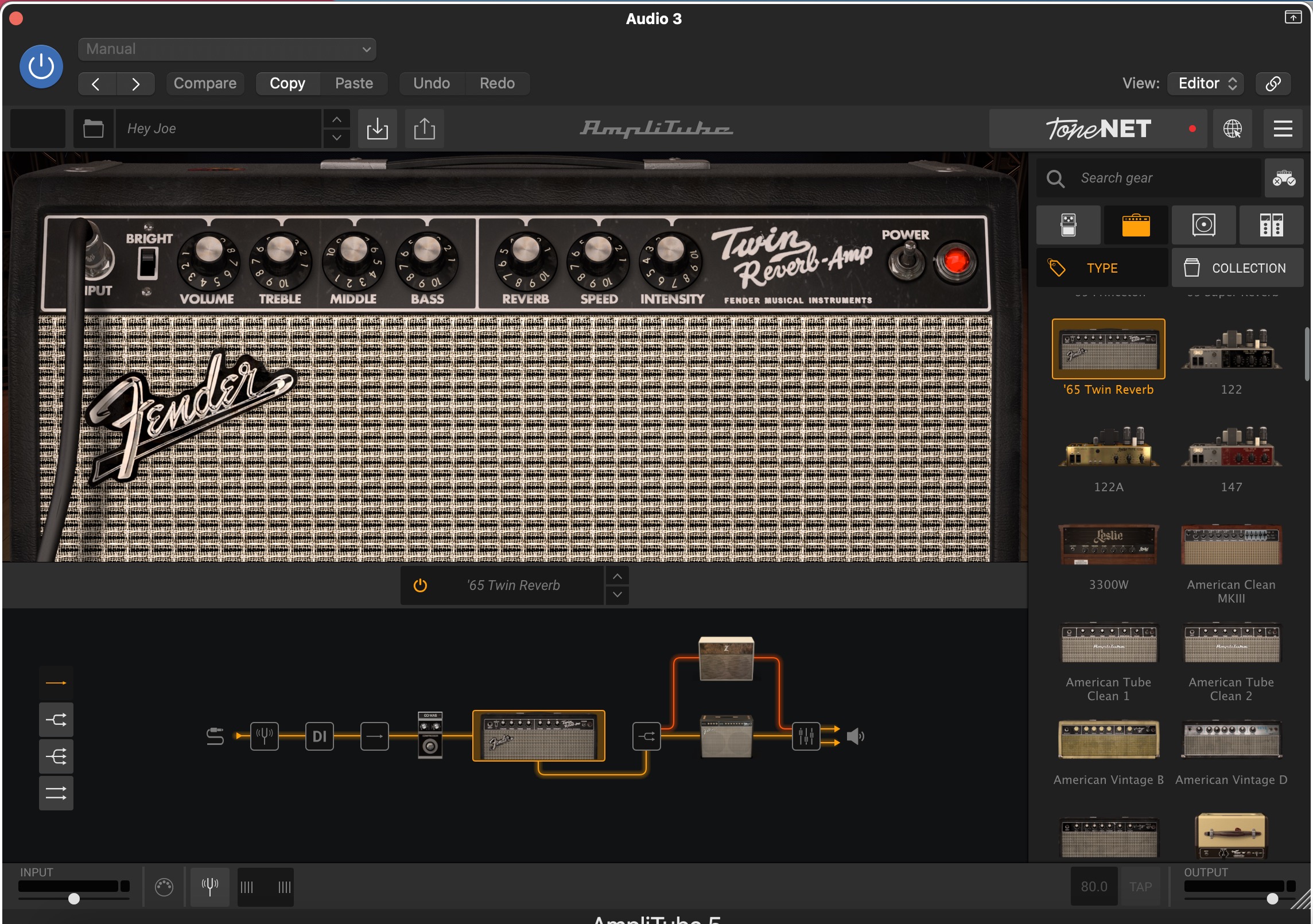This screenshot has width=1313, height=924.
Task: Click the Hey Joe preset down arrow
Action: [337, 138]
